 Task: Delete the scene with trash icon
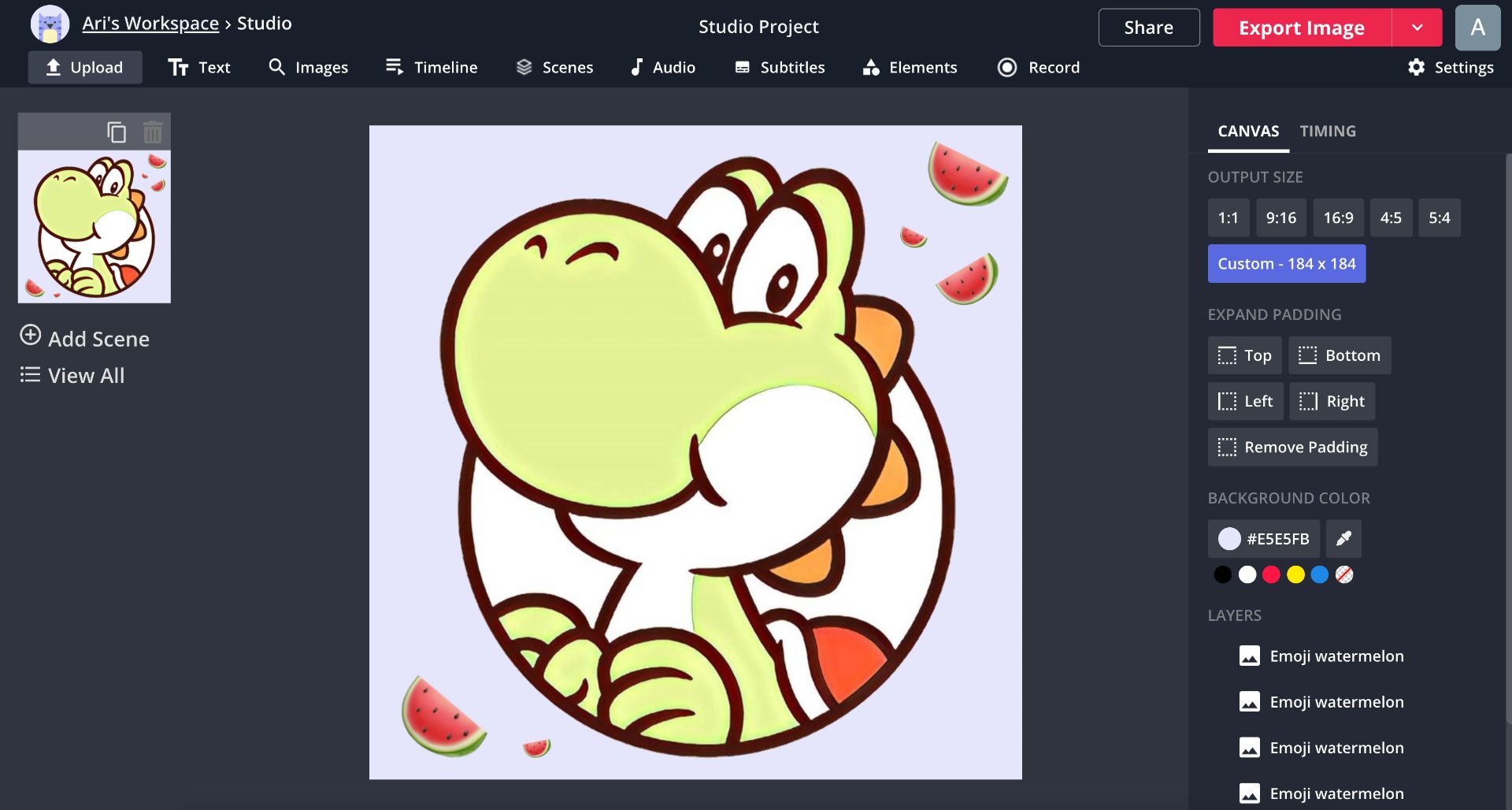point(153,132)
